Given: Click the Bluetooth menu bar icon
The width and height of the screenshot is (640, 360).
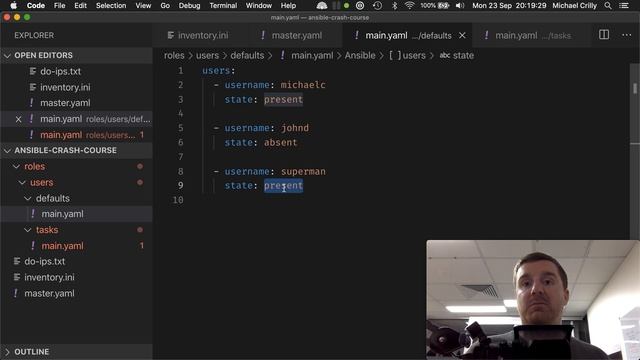Looking at the screenshot, I should (x=394, y=6).
